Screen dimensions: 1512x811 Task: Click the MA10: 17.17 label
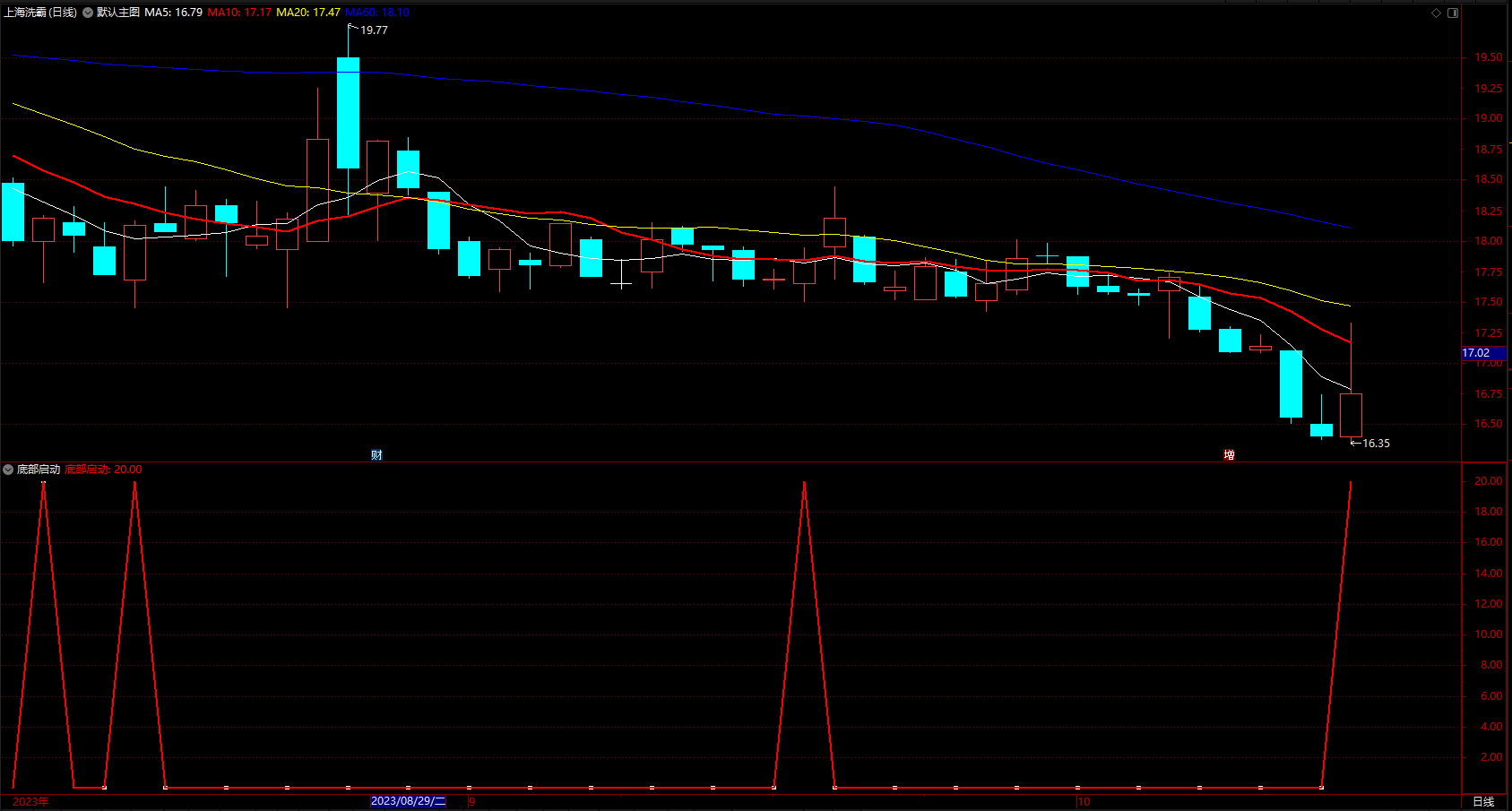[239, 13]
